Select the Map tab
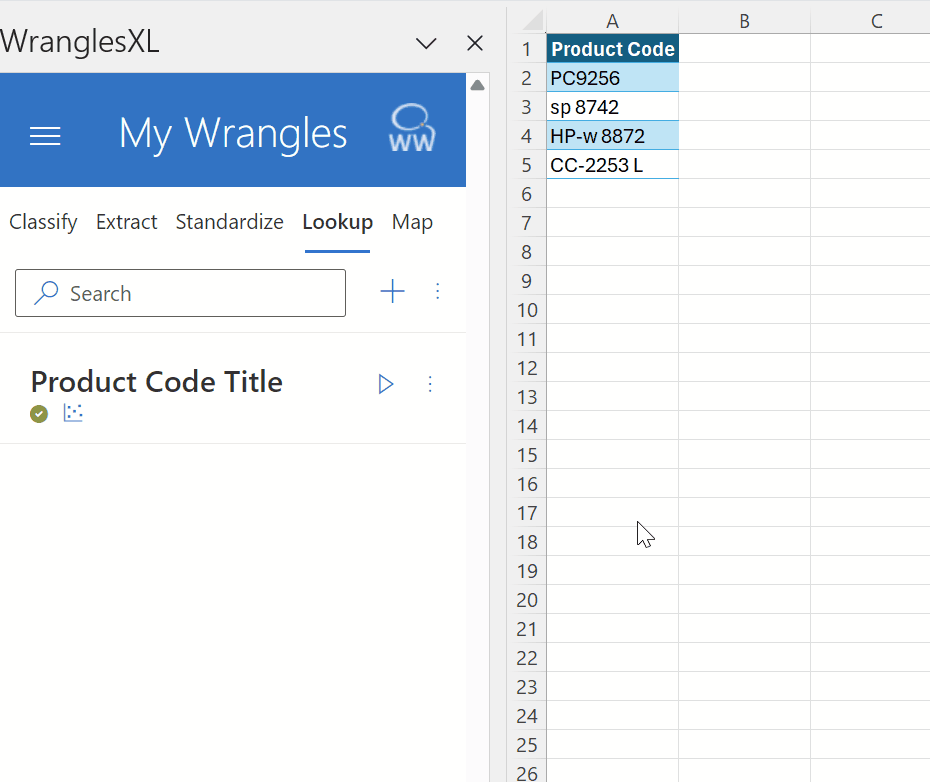This screenshot has width=930, height=782. [412, 222]
